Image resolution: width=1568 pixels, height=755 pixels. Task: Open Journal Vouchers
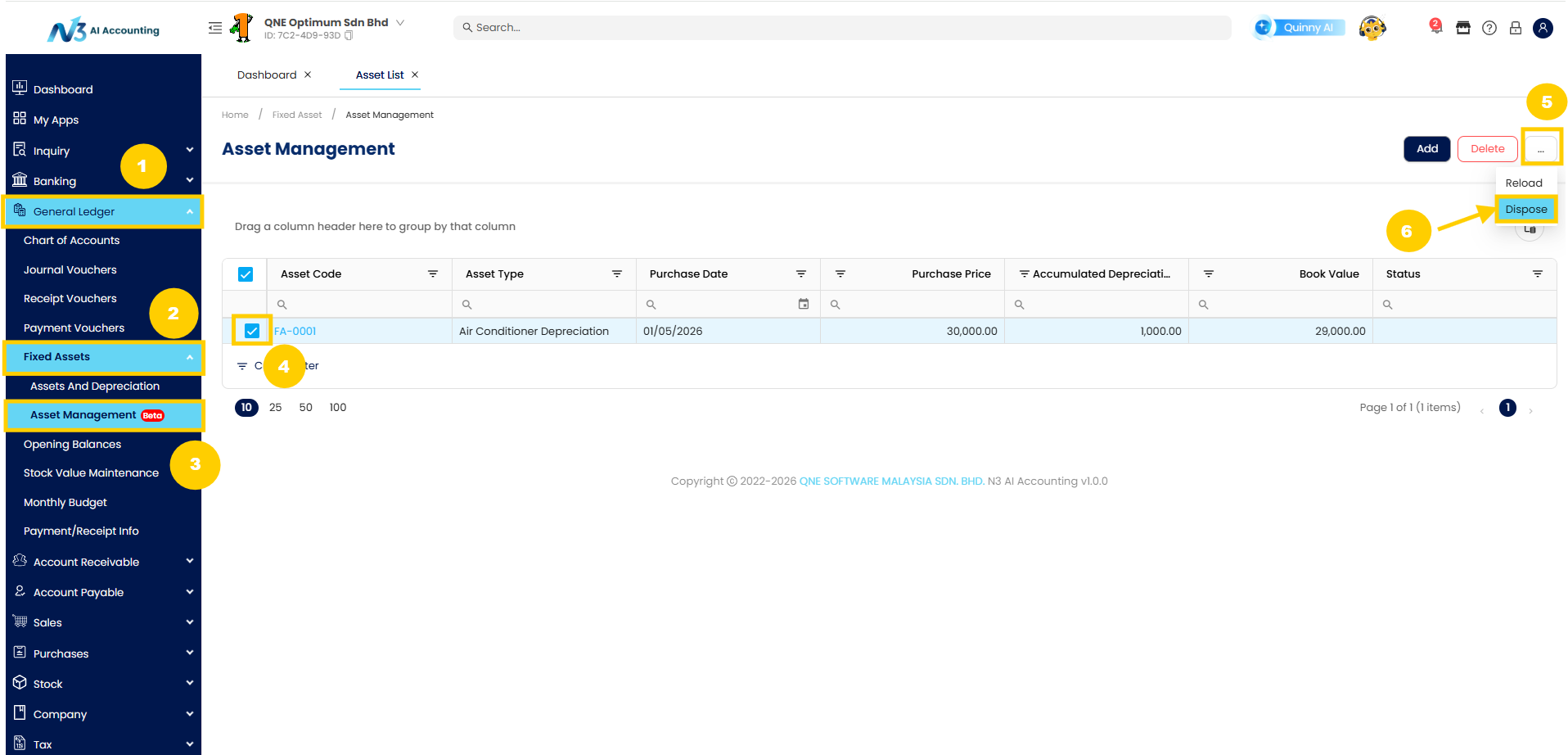[70, 269]
